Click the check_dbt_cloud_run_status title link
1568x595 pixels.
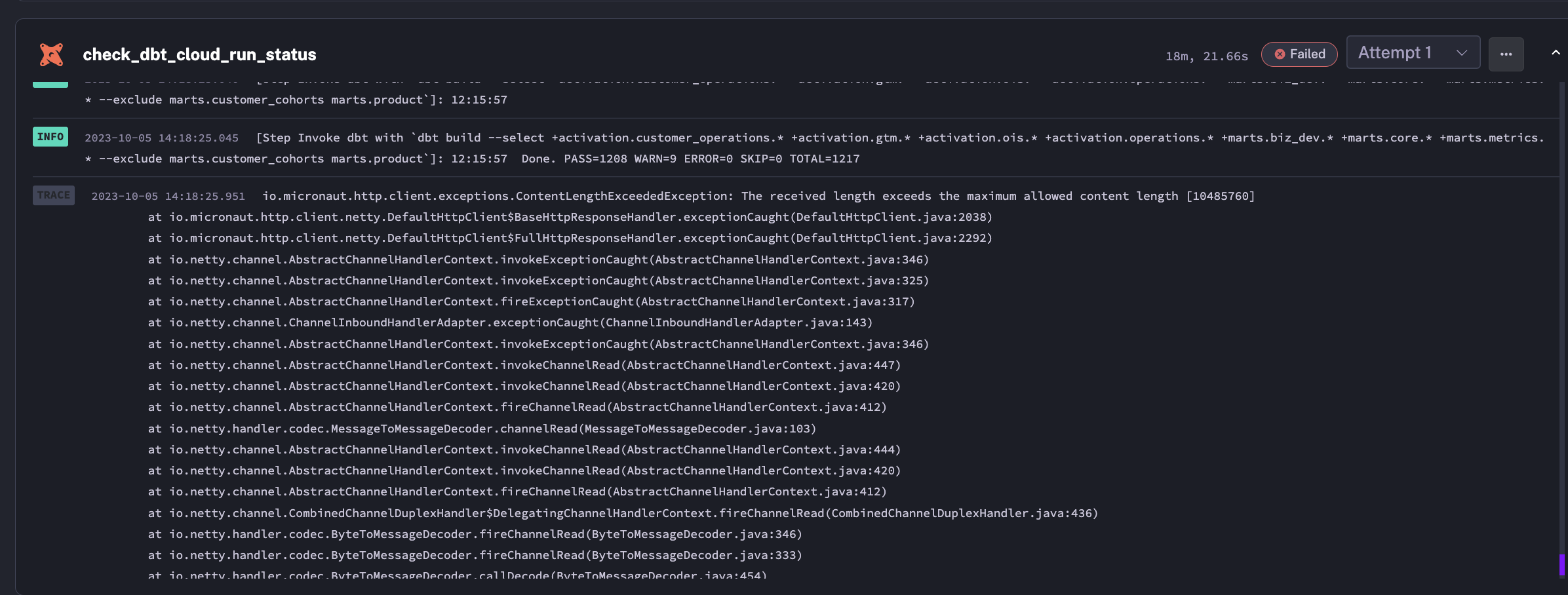click(200, 54)
